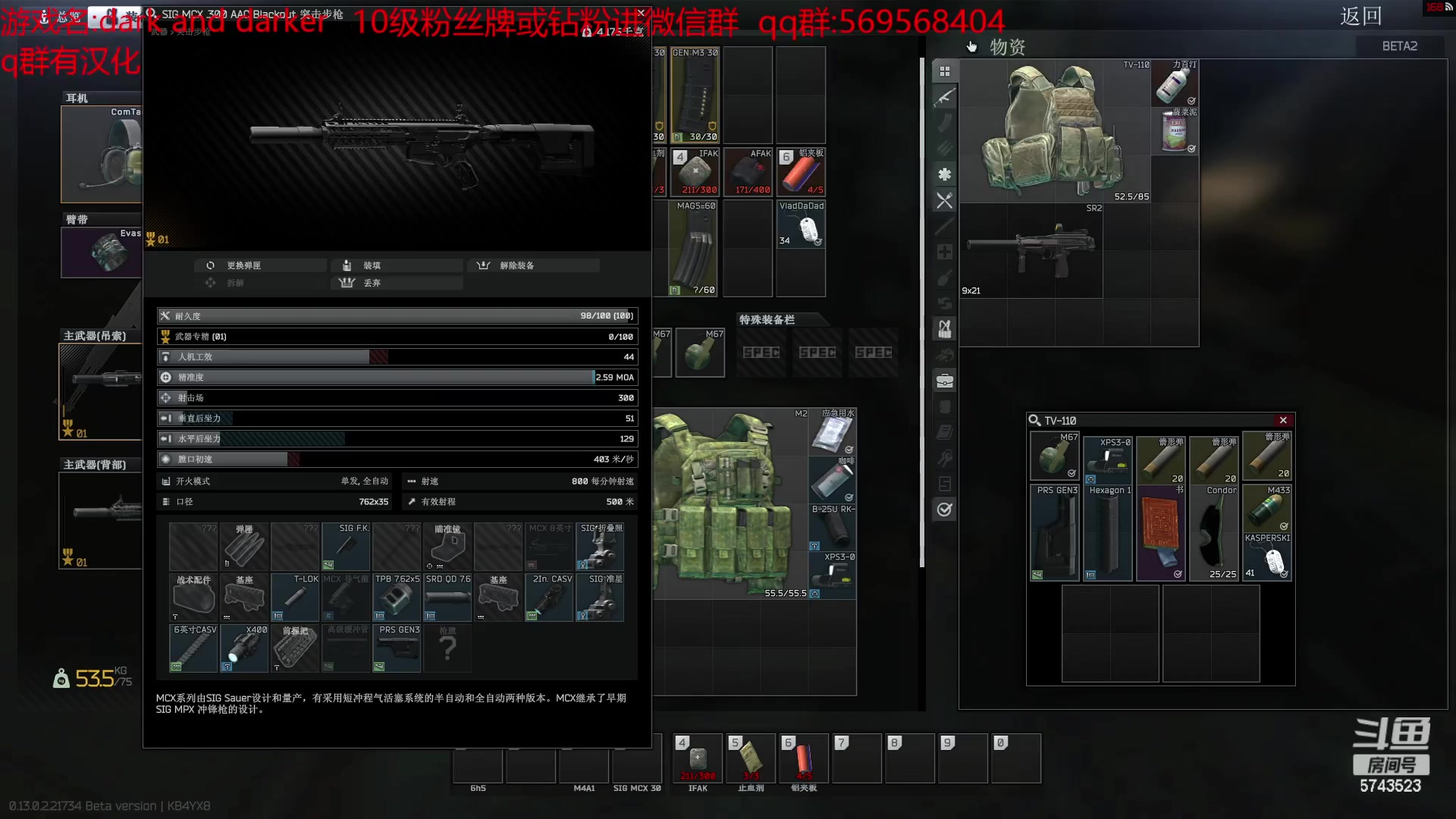
Task: Click quick-bar slot 5 止血剂
Action: [751, 758]
